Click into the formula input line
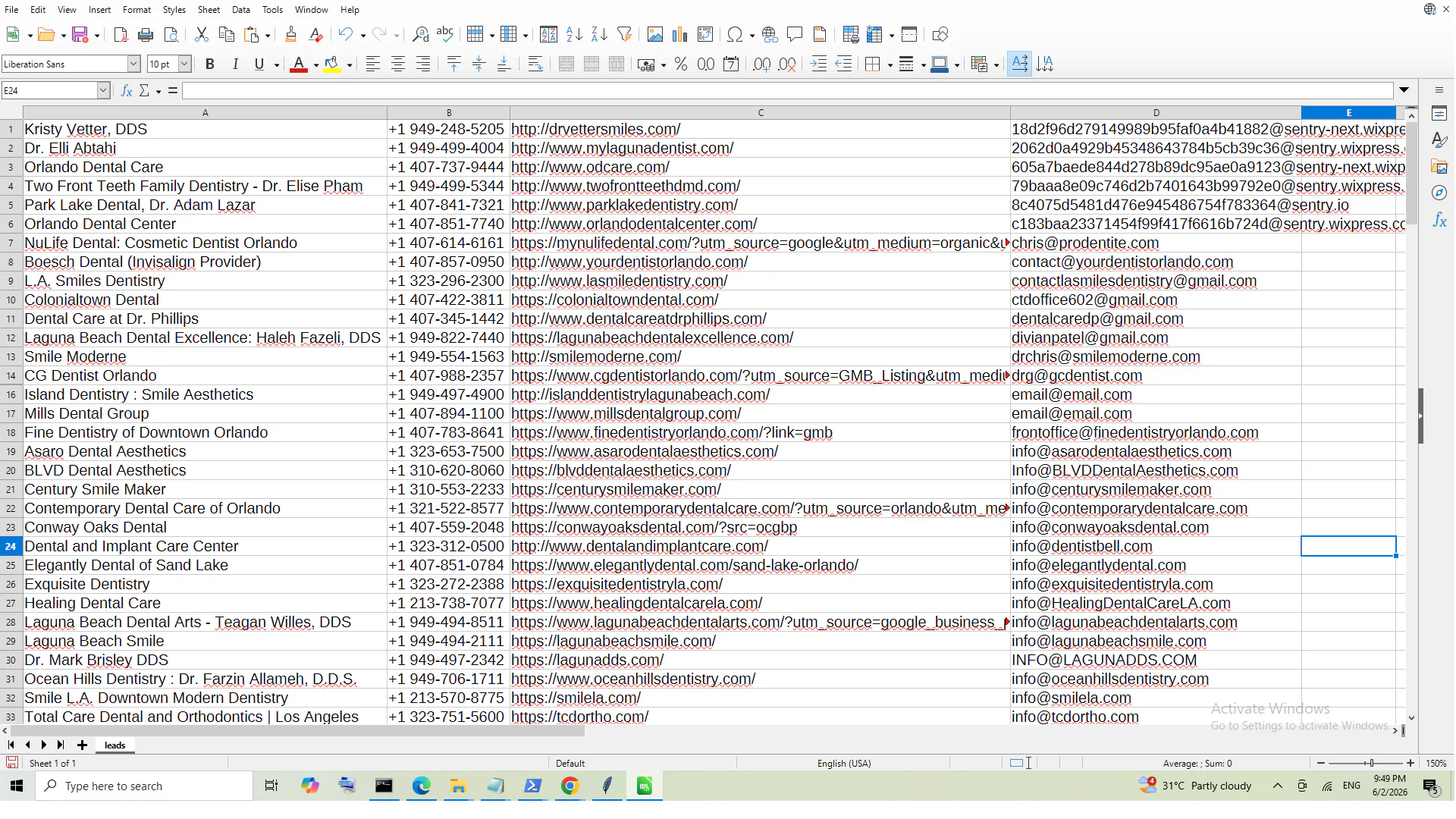Viewport: 1456px width, 819px height. click(x=787, y=91)
